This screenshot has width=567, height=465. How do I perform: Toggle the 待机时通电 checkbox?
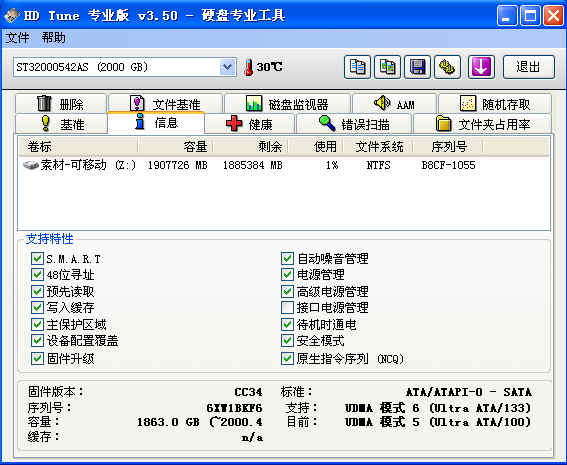(287, 324)
